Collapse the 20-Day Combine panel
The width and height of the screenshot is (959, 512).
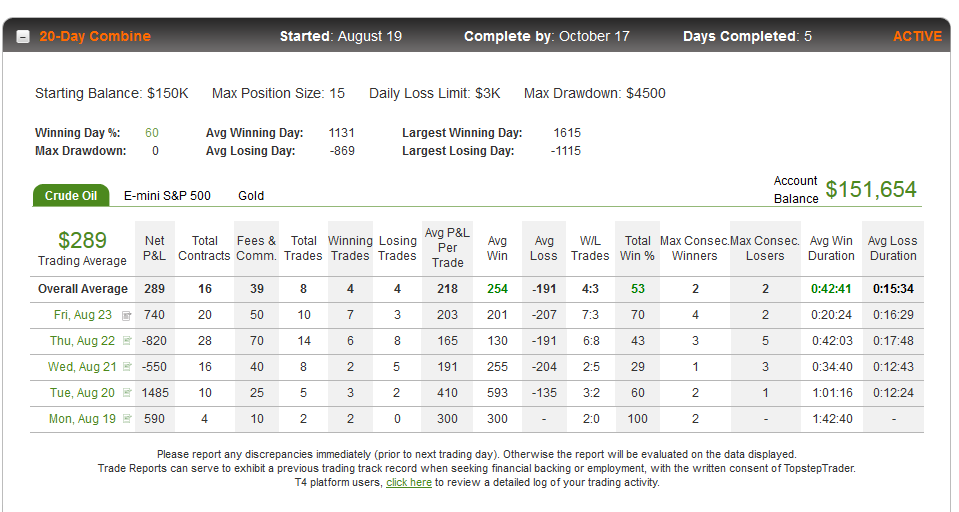tap(23, 37)
